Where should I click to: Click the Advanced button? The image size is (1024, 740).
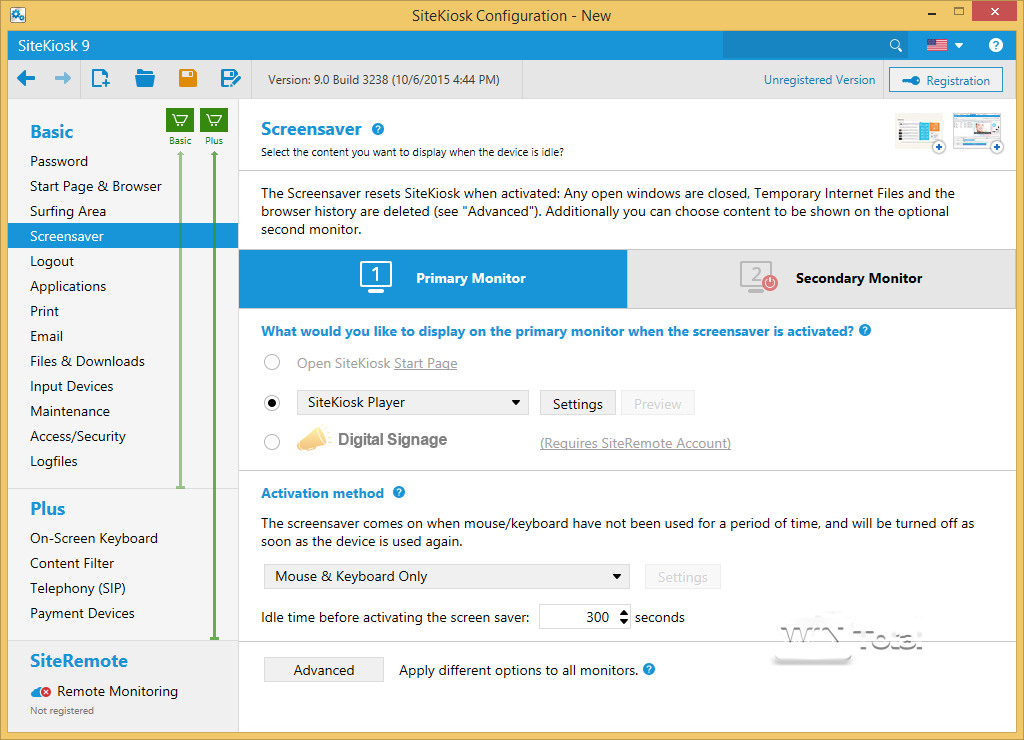tap(324, 670)
